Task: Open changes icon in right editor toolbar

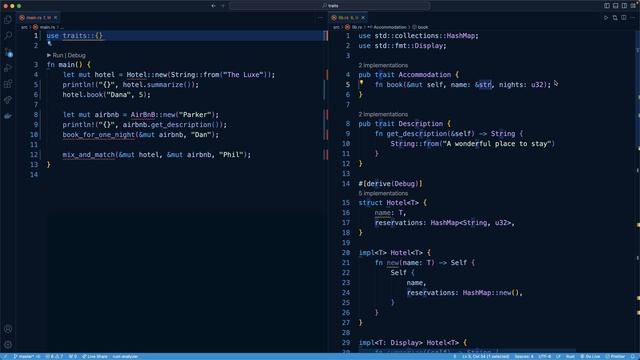Action: 615,18
